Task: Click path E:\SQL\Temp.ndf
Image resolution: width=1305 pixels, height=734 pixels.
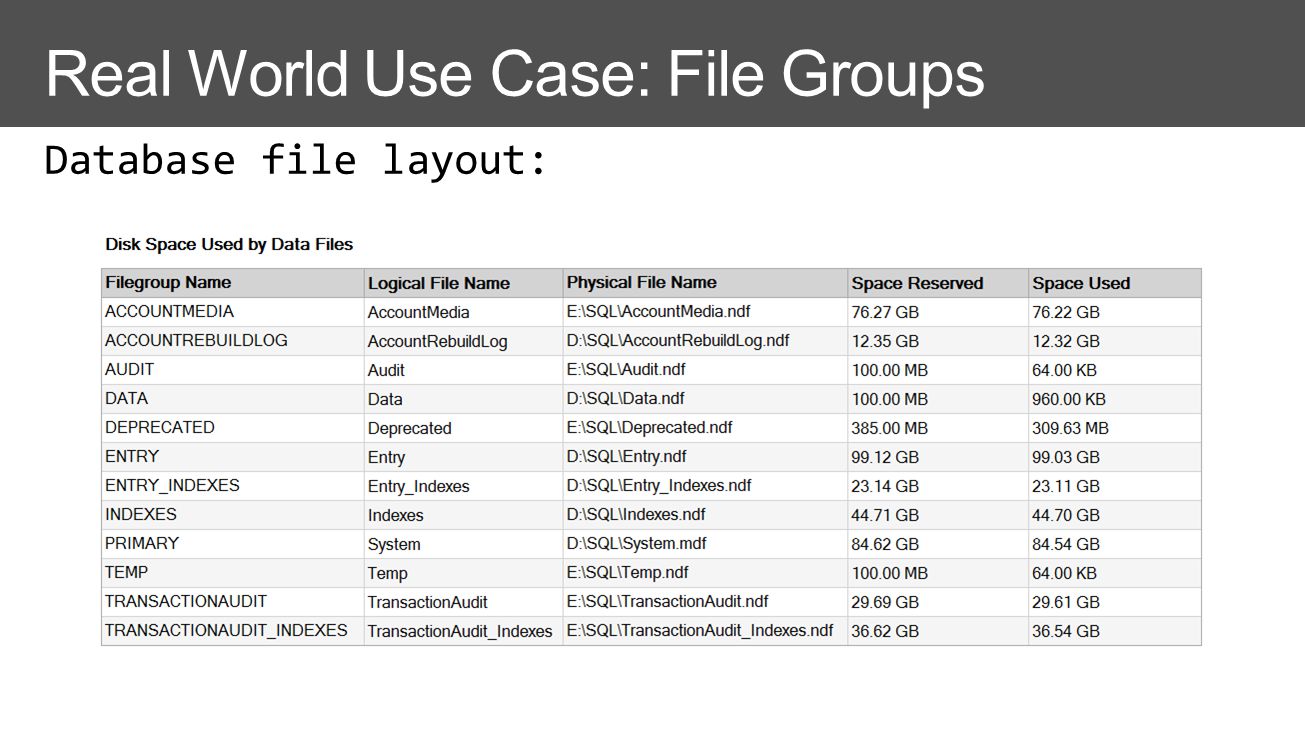Action: tap(627, 573)
